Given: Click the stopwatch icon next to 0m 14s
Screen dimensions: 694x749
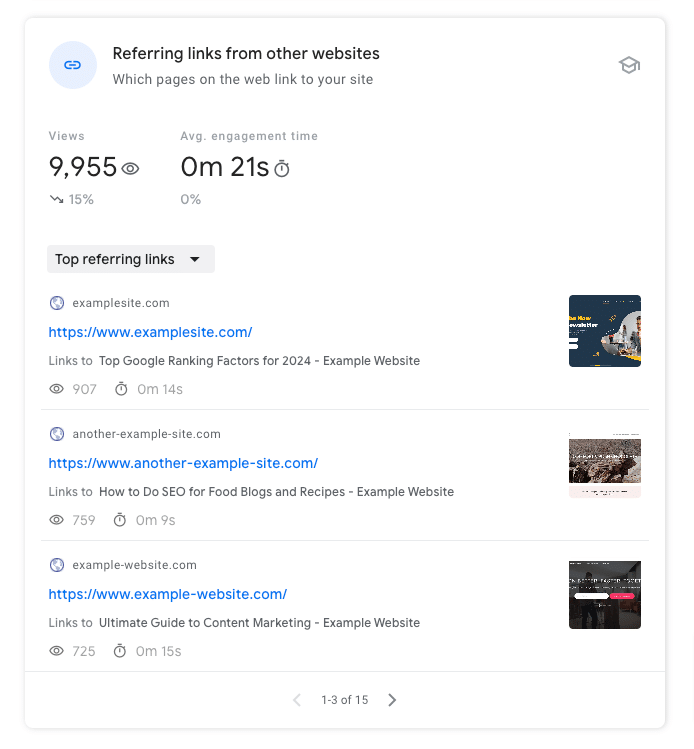Looking at the screenshot, I should [x=121, y=389].
